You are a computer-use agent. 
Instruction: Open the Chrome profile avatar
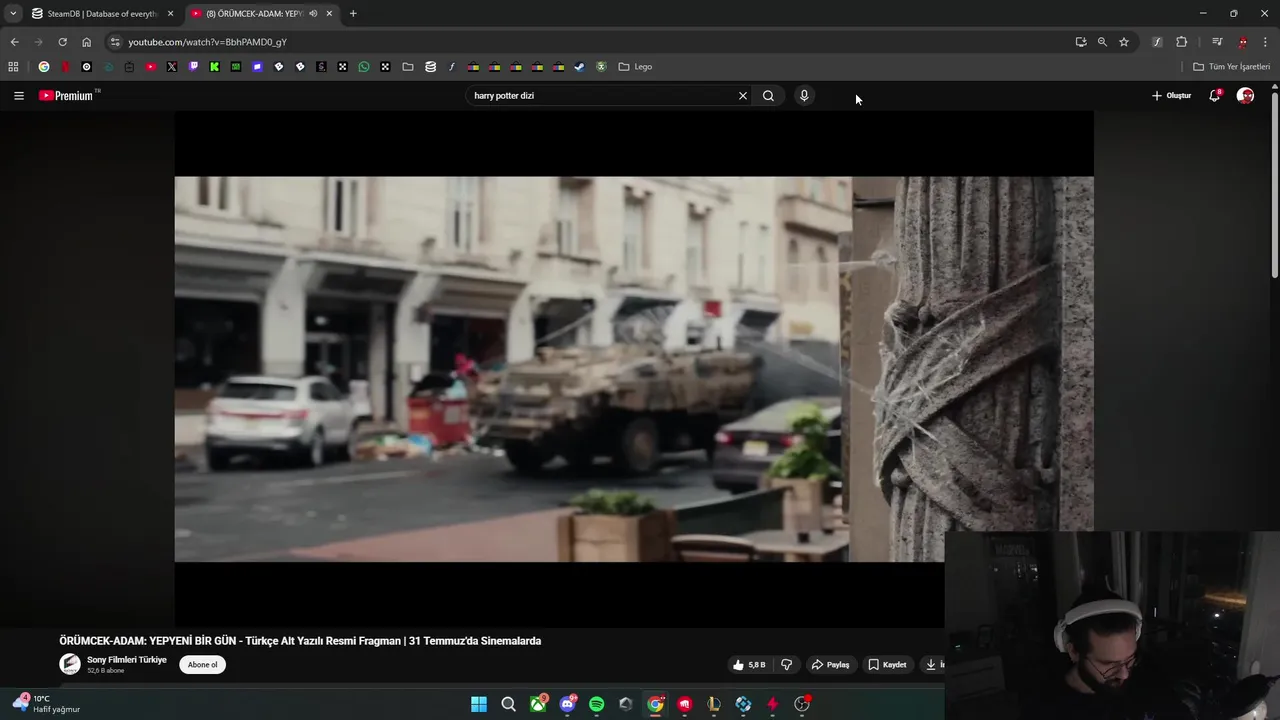point(1243,42)
